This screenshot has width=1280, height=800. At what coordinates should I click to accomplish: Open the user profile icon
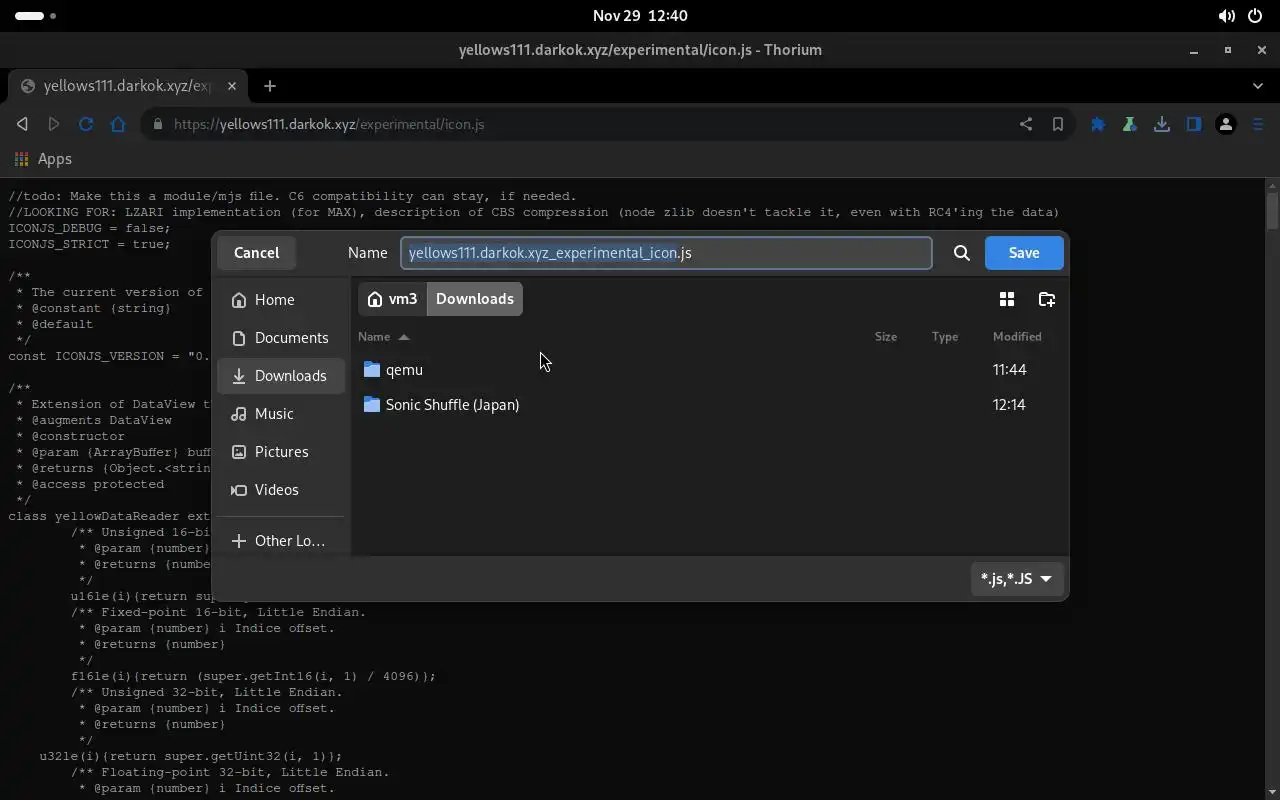pos(1226,124)
